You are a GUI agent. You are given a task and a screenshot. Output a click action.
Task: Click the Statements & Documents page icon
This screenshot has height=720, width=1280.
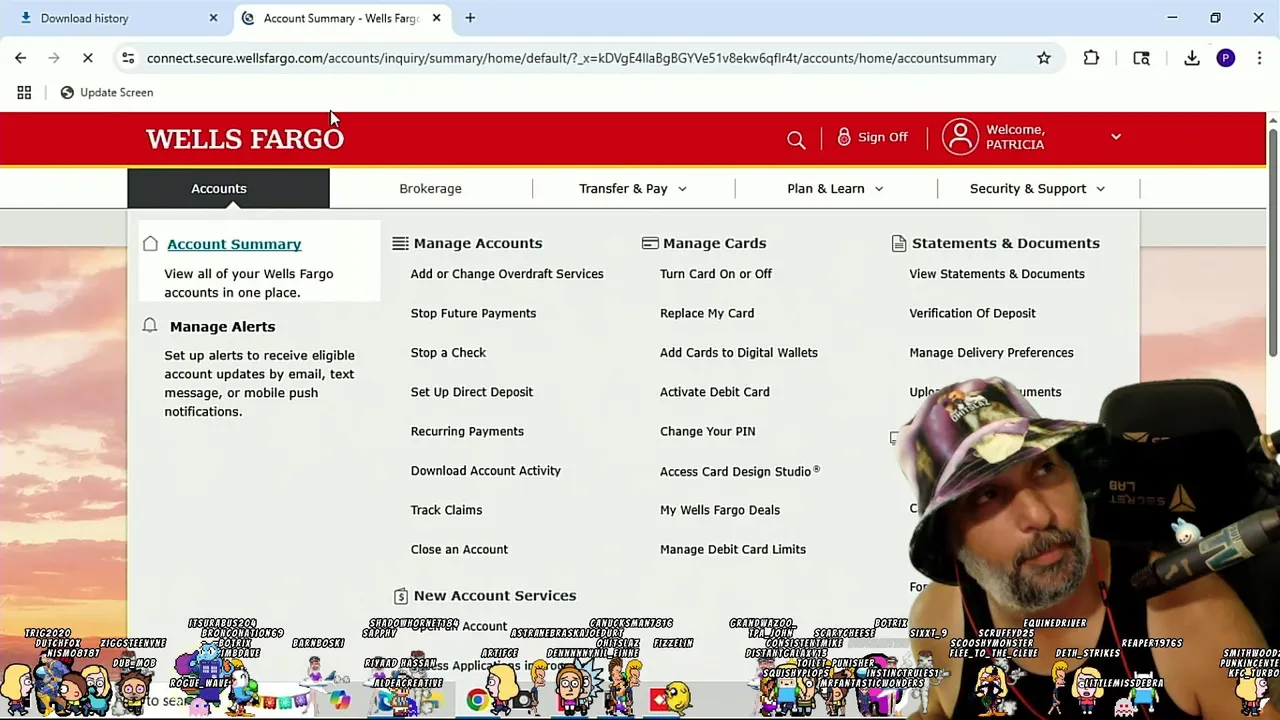pyautogui.click(x=899, y=243)
